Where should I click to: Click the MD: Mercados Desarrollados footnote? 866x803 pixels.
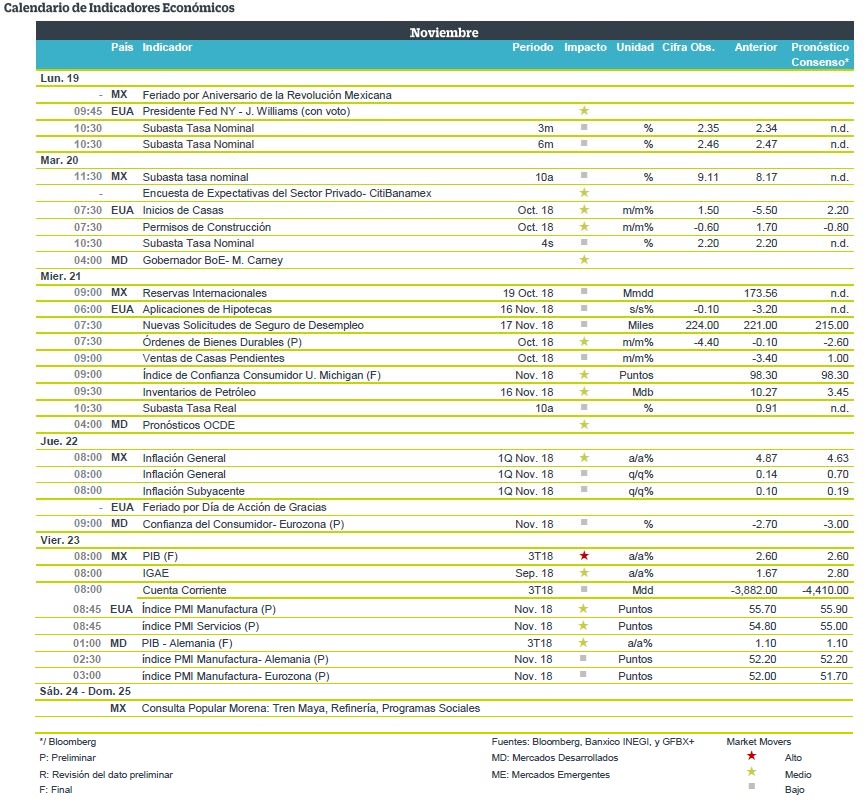pos(555,758)
